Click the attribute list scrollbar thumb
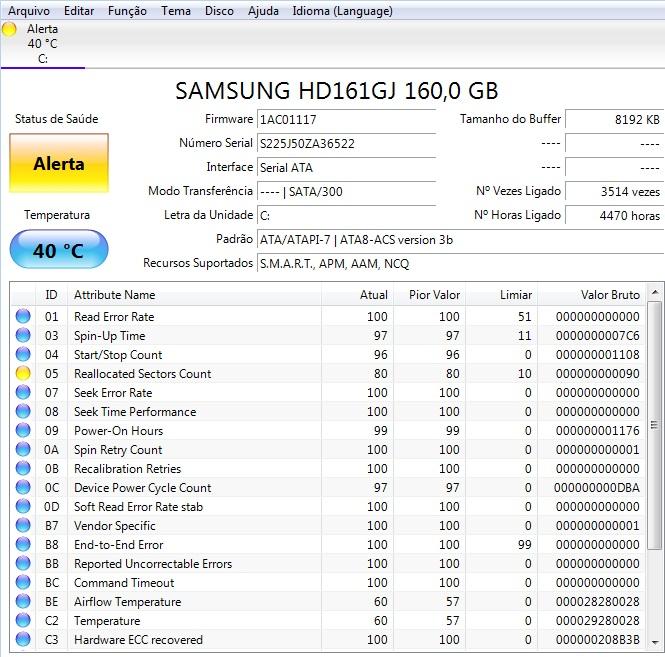 [x=655, y=425]
